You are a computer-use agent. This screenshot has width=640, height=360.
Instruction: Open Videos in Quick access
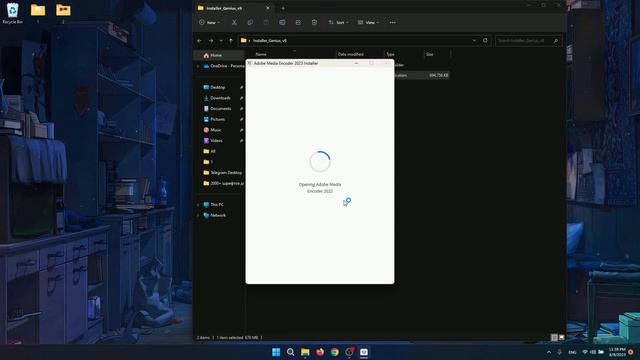coord(216,140)
